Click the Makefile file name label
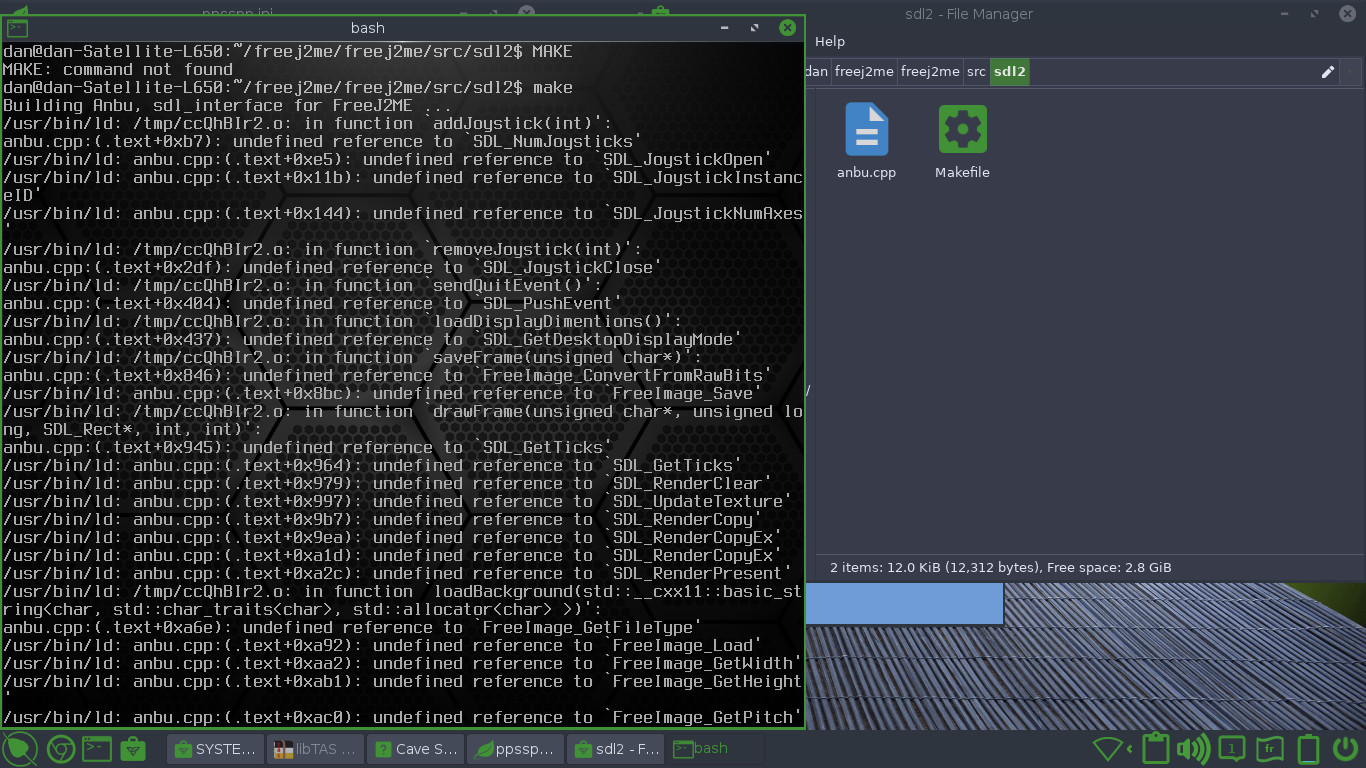Viewport: 1366px width, 768px height. [962, 172]
